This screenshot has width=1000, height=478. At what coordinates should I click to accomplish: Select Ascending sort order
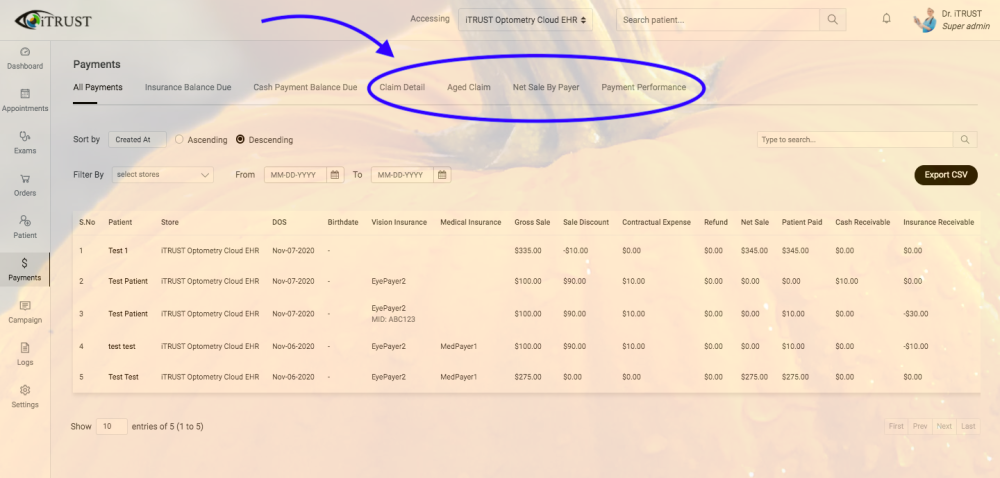[x=179, y=140]
